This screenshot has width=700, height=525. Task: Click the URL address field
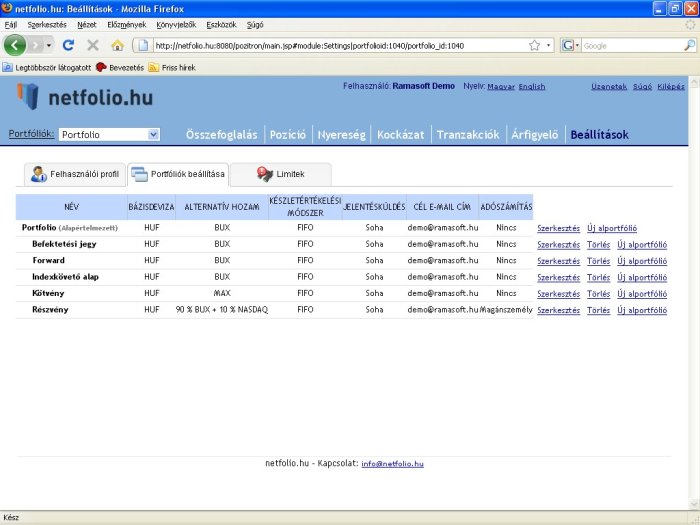pyautogui.click(x=339, y=46)
